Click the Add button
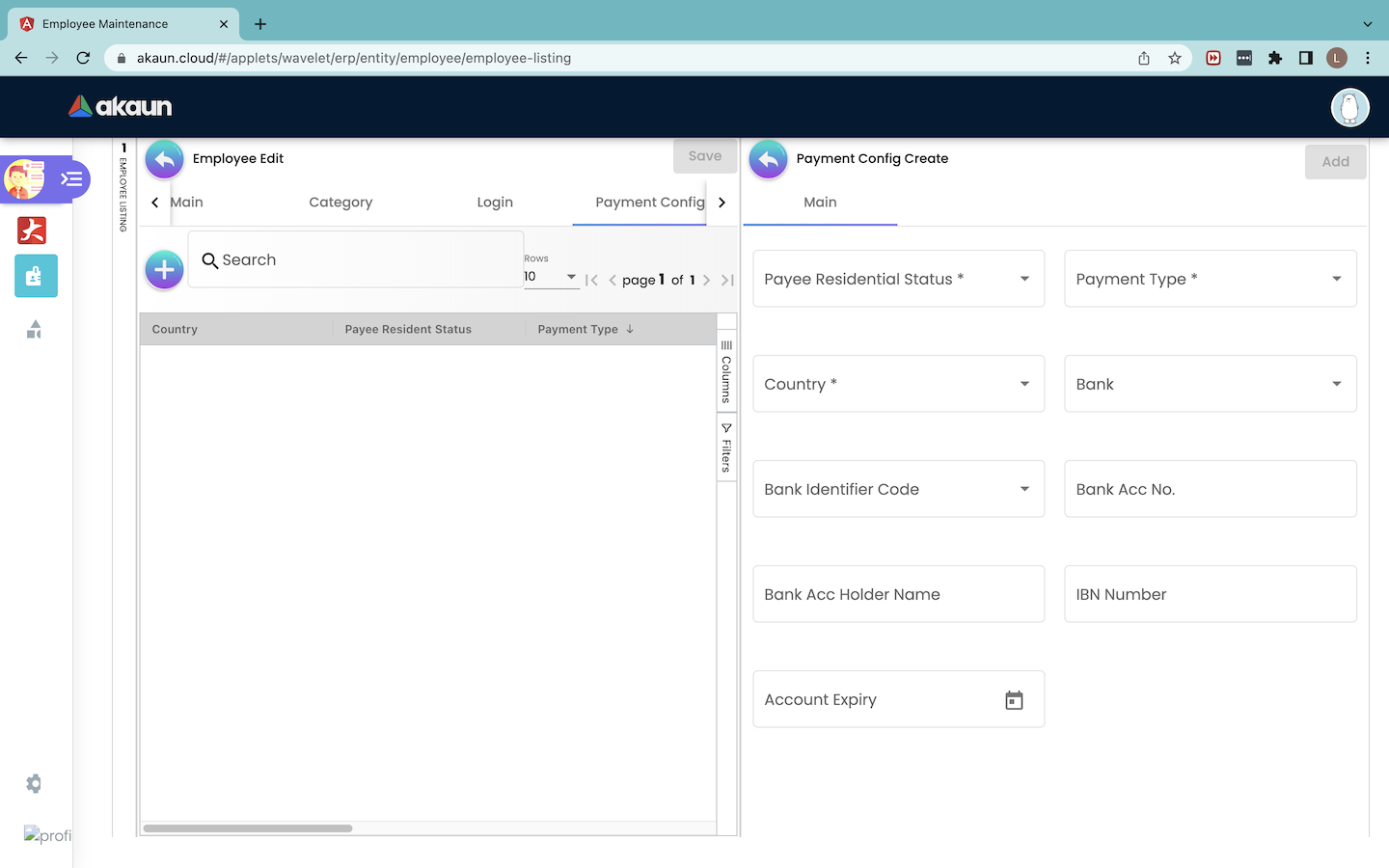Screen dimensions: 1389x868 [x=1335, y=162]
